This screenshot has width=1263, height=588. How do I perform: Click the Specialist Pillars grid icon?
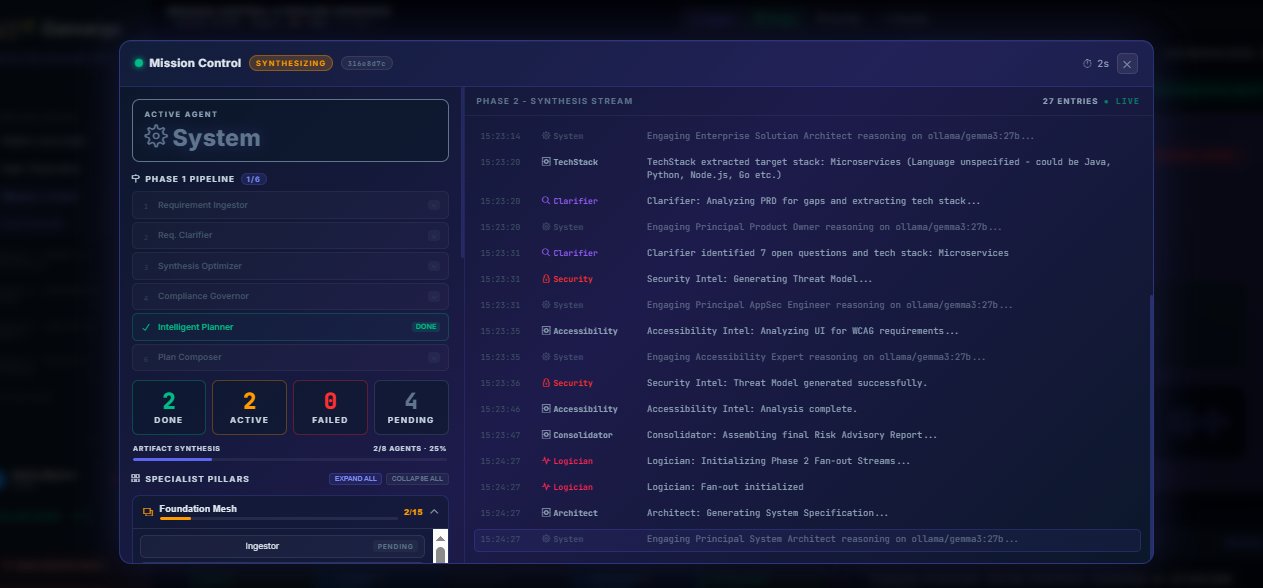tap(136, 479)
